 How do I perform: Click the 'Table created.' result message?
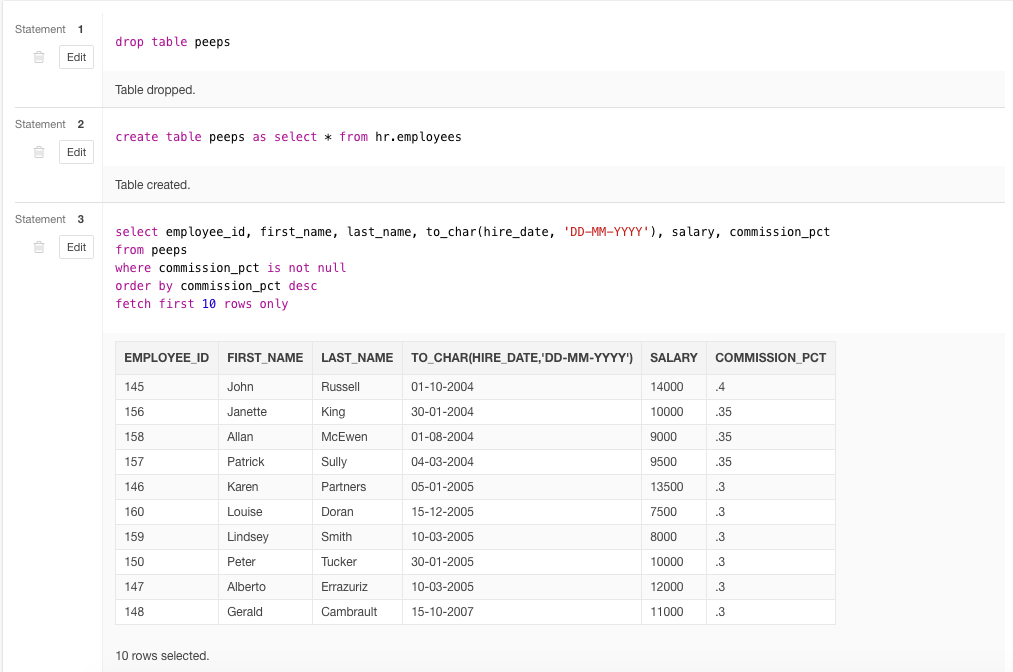pyautogui.click(x=152, y=185)
